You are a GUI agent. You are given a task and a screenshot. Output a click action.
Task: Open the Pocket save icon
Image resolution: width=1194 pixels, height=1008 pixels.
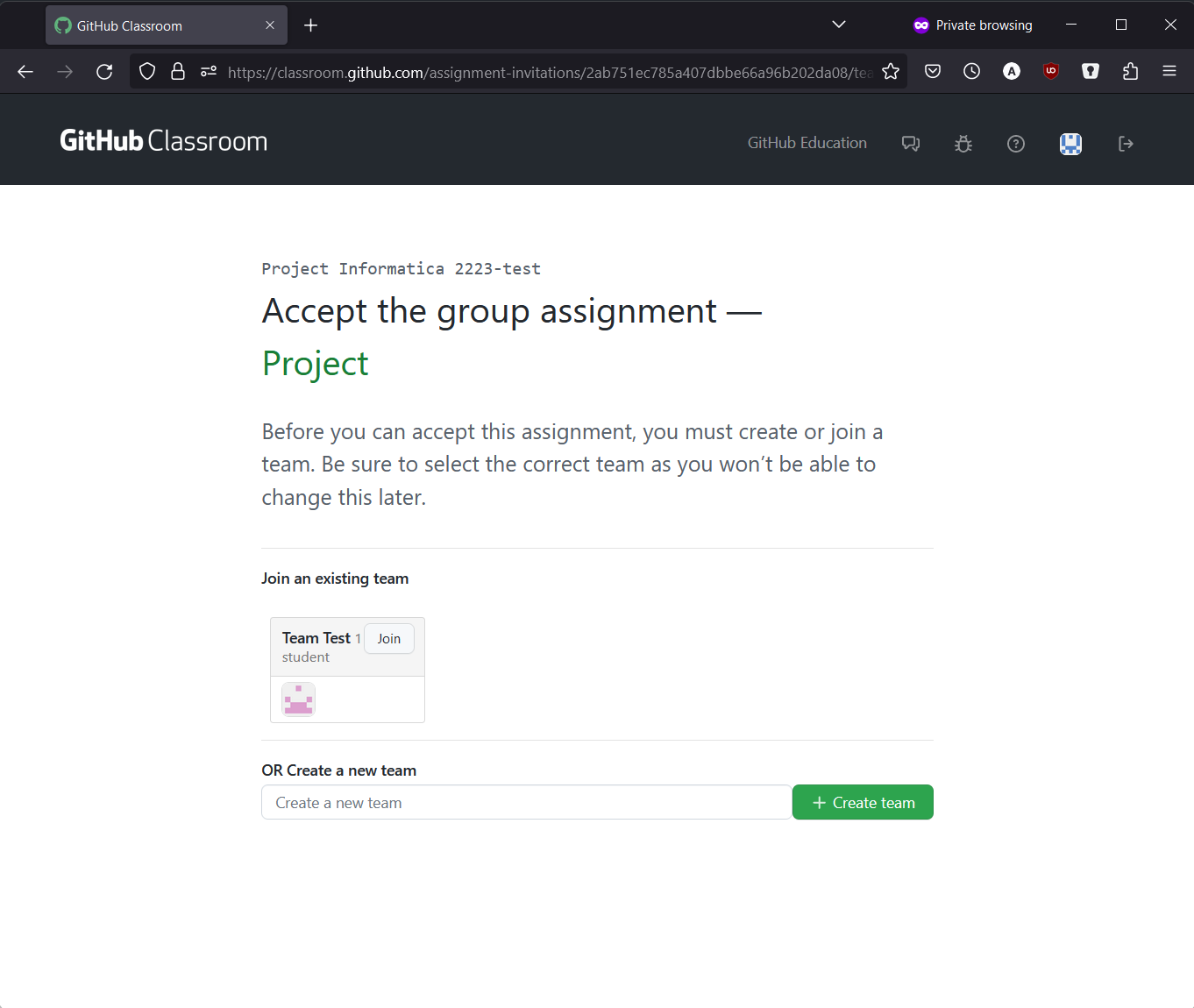click(933, 72)
